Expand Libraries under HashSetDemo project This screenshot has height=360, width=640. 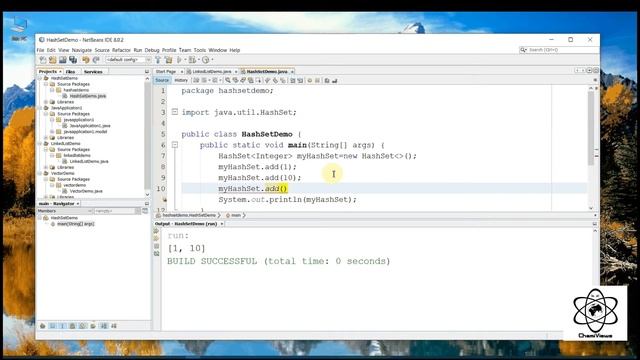(46, 102)
